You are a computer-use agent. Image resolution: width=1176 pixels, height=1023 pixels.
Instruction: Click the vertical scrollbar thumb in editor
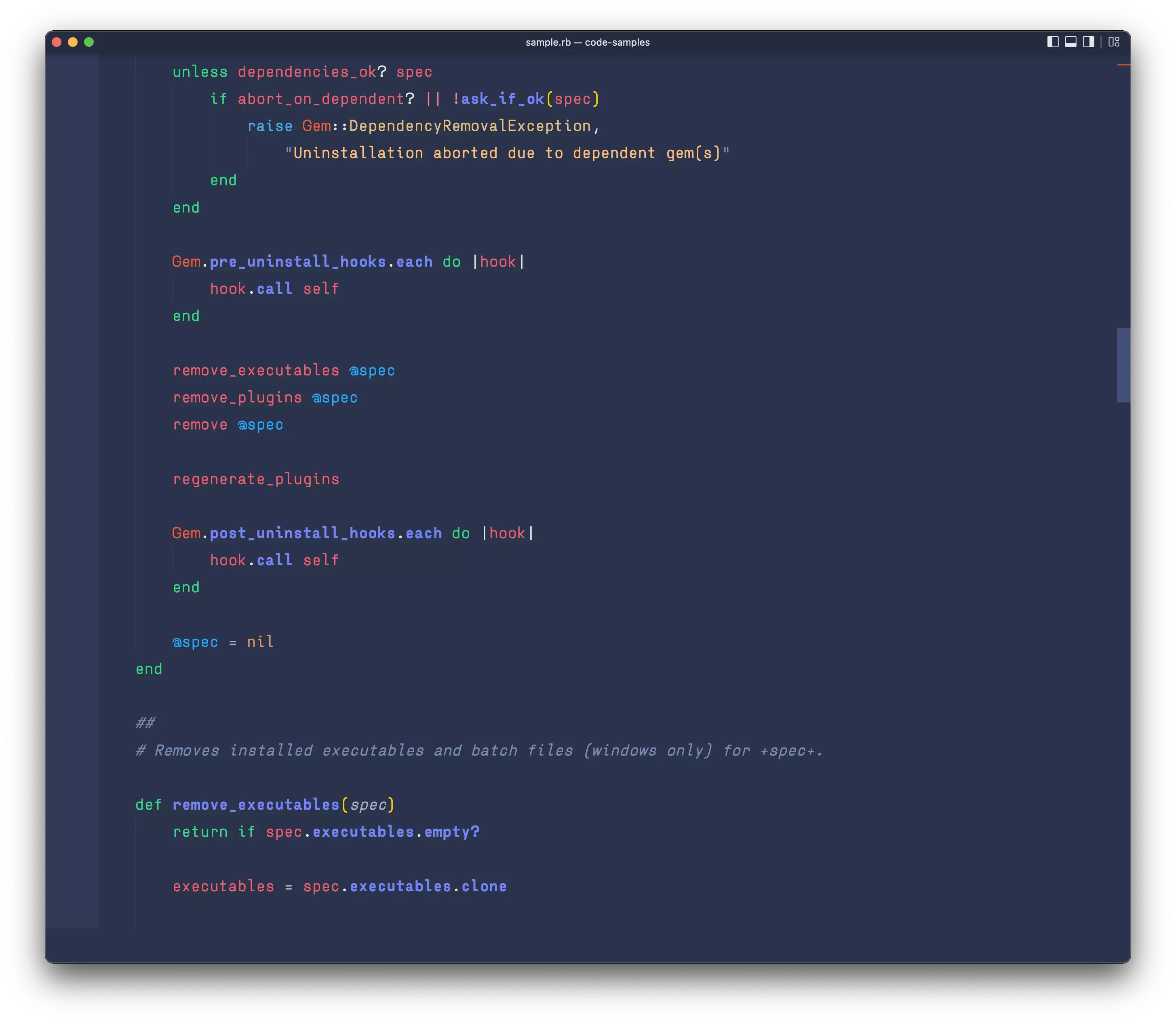tap(1123, 365)
